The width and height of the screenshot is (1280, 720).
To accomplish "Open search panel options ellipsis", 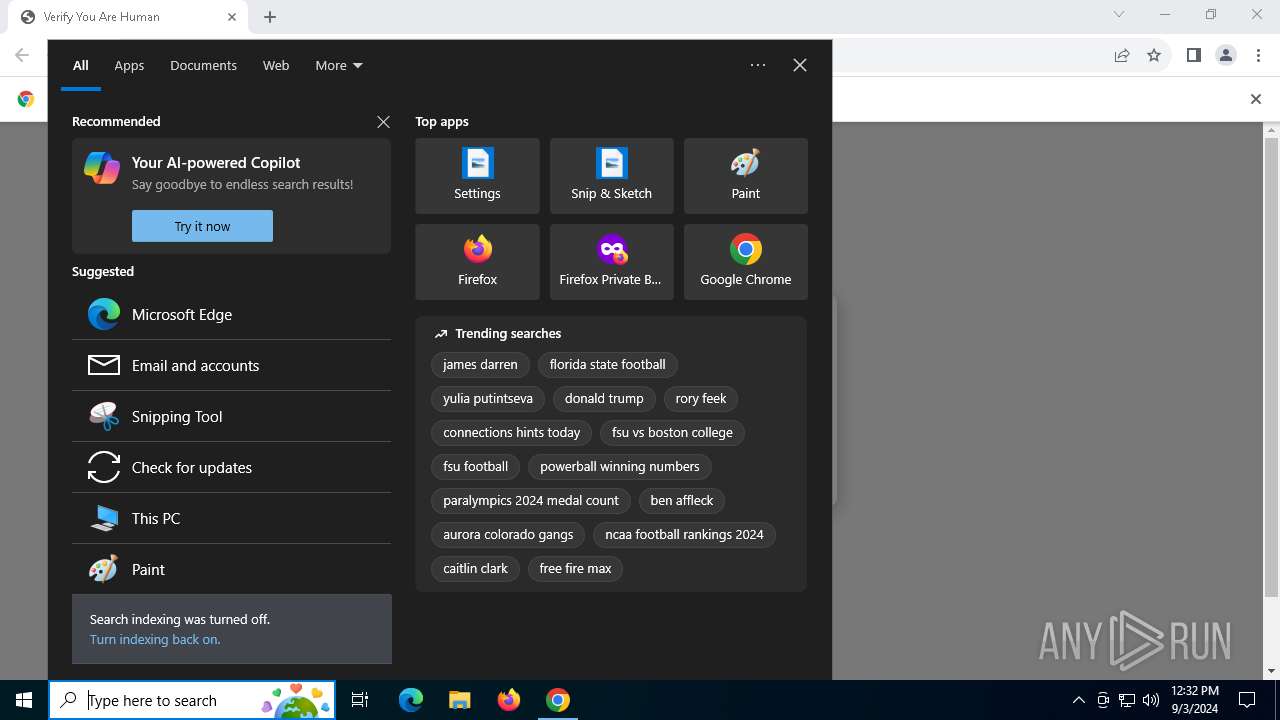I will pyautogui.click(x=758, y=65).
